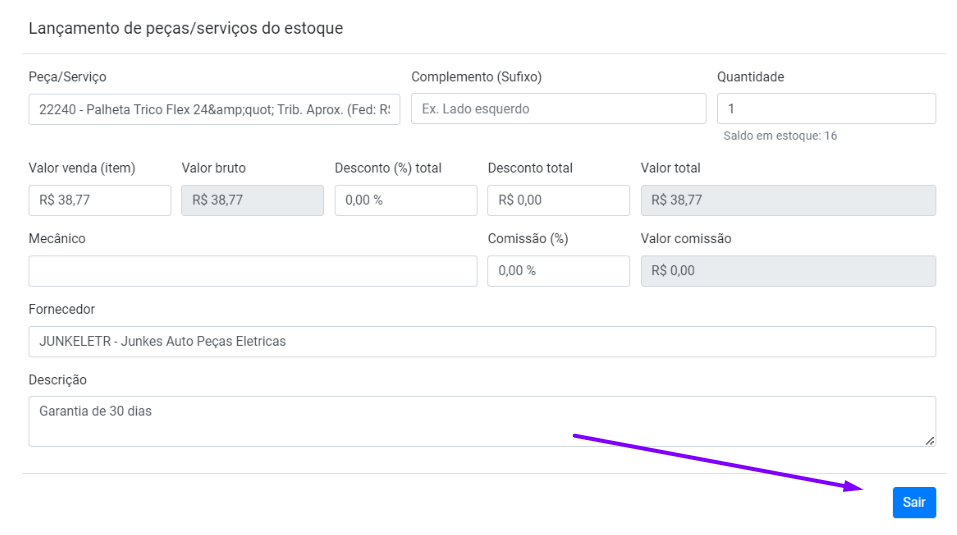Click the disabled Valor comissão field
The height and width of the screenshot is (535, 957).
click(788, 271)
